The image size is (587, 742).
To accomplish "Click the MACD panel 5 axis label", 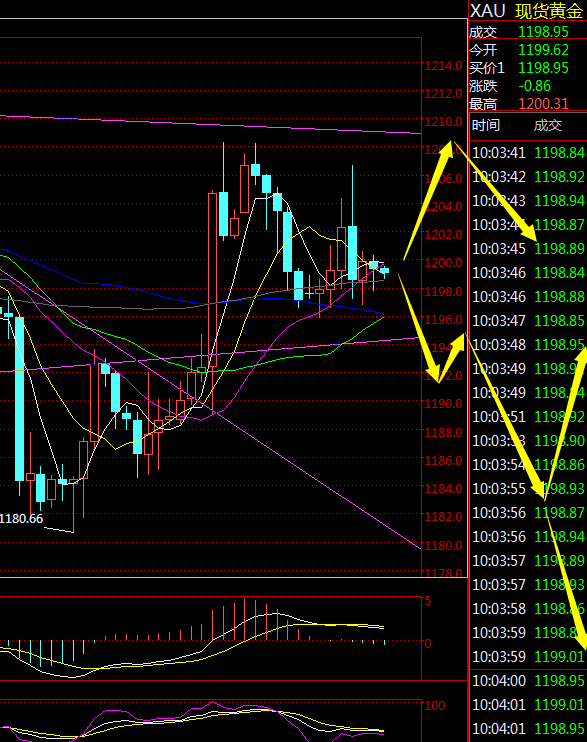I will (x=428, y=601).
